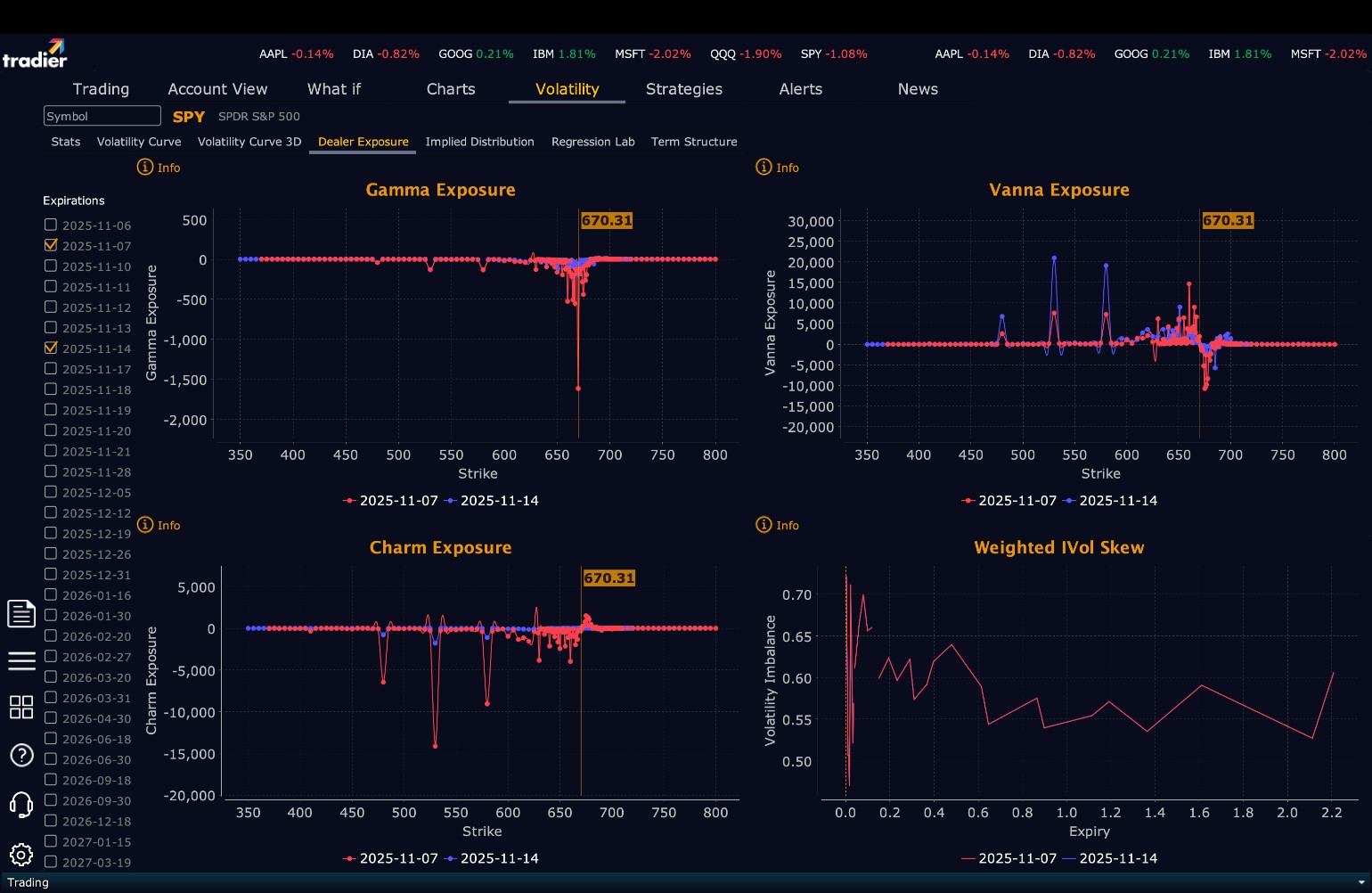Click 670.31 price marker on Gamma chart

click(607, 220)
